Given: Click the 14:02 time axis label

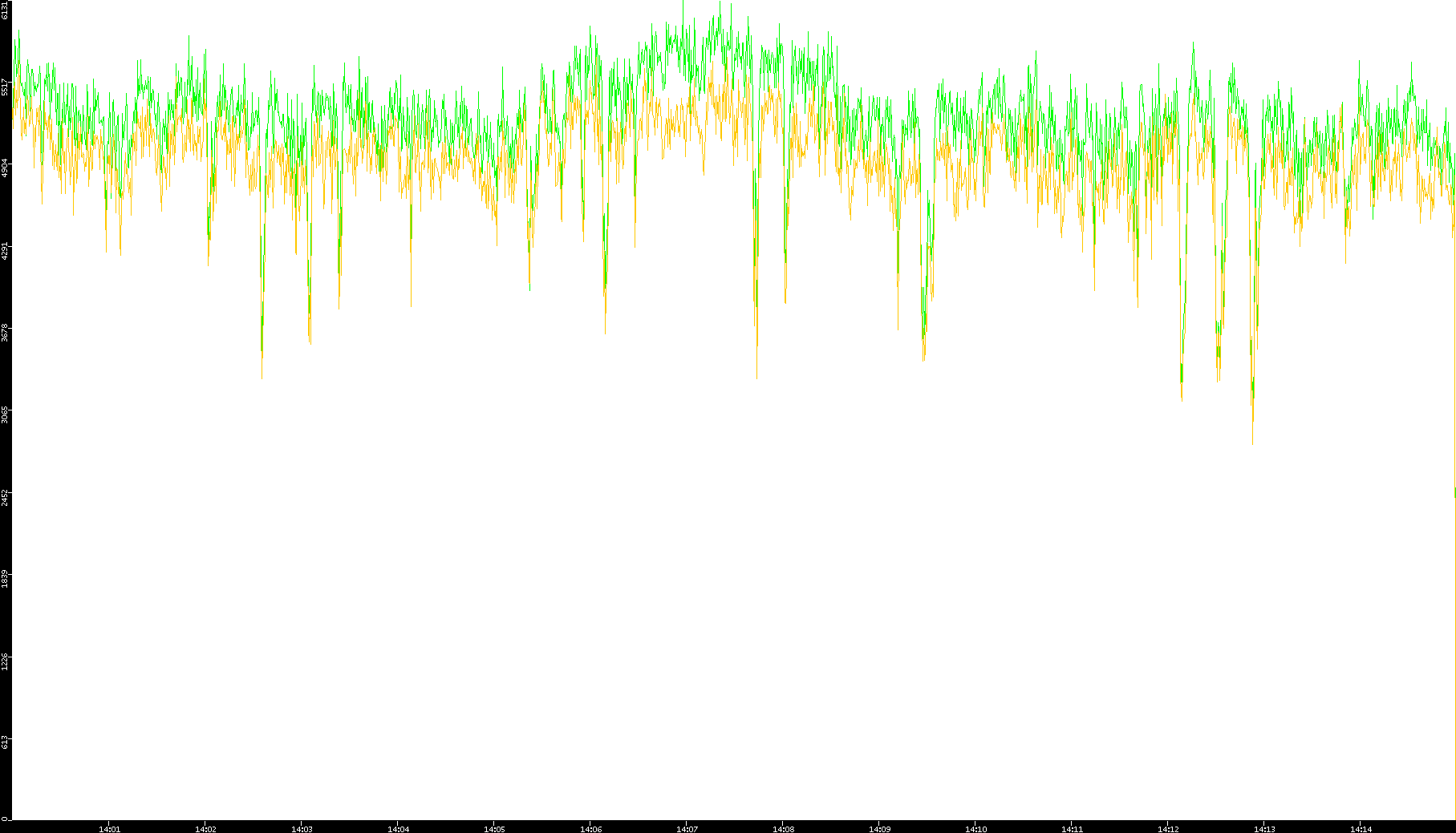Looking at the screenshot, I should coord(206,829).
